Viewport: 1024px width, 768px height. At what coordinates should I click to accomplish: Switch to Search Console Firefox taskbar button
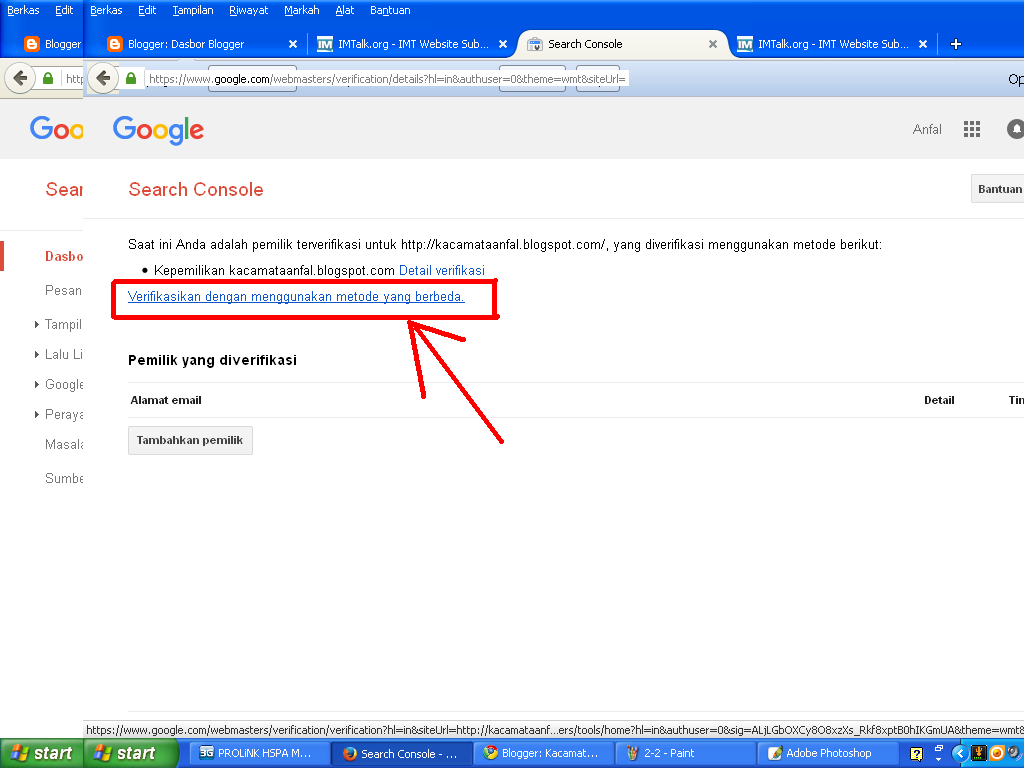[x=402, y=754]
